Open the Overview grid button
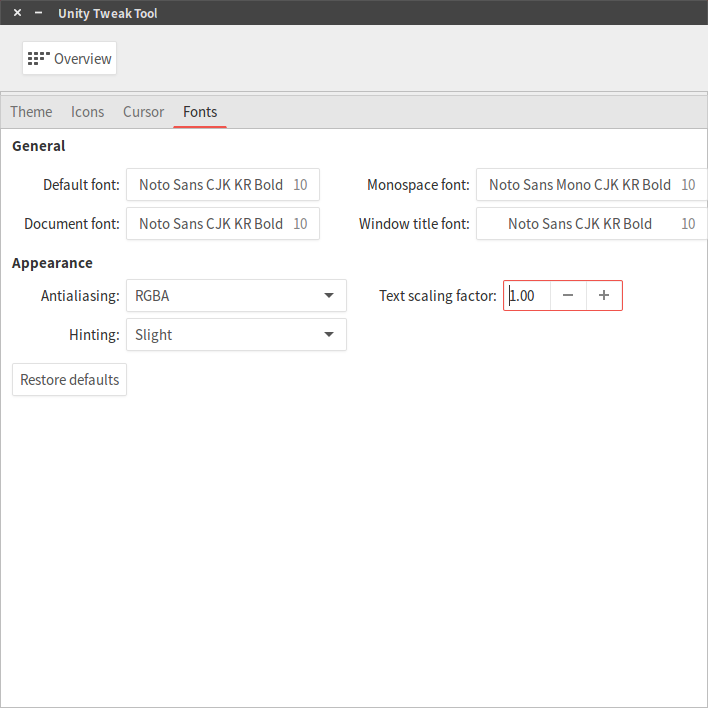Screen dimensions: 708x708 (x=70, y=58)
